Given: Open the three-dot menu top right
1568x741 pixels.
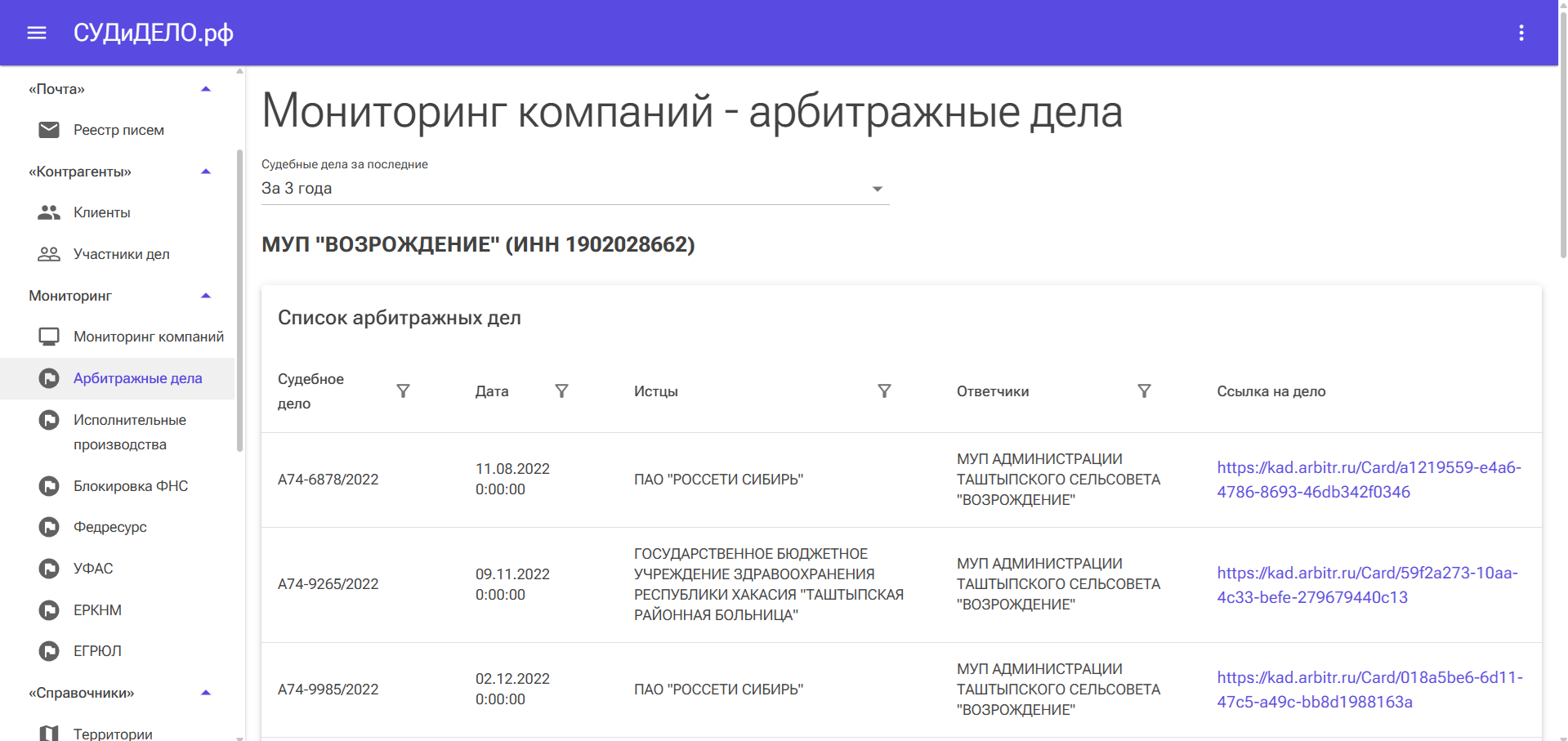Looking at the screenshot, I should pos(1521,33).
